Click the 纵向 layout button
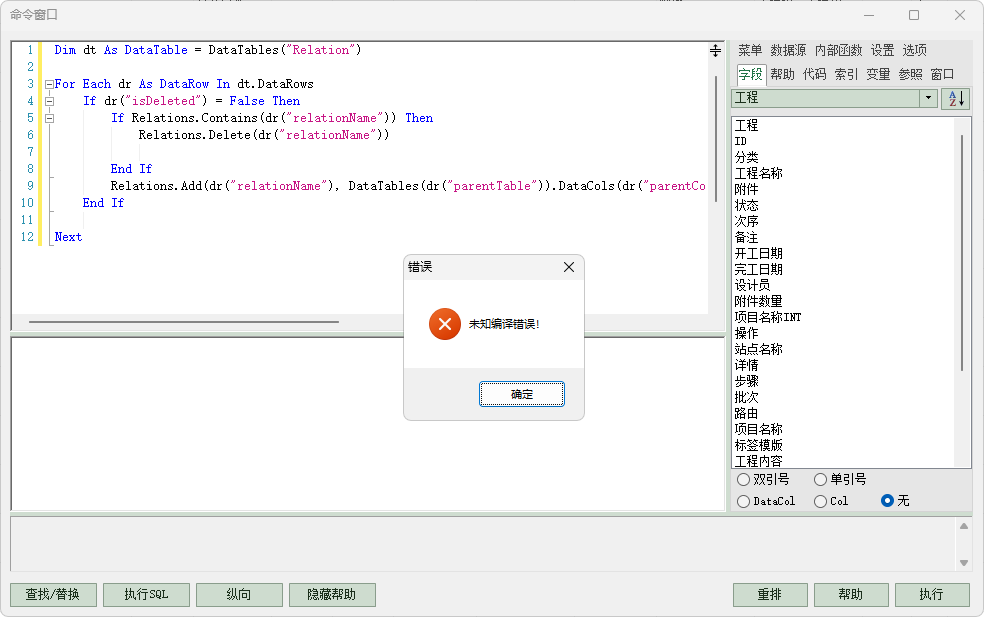Viewport: 984px width, 617px height. 239,594
